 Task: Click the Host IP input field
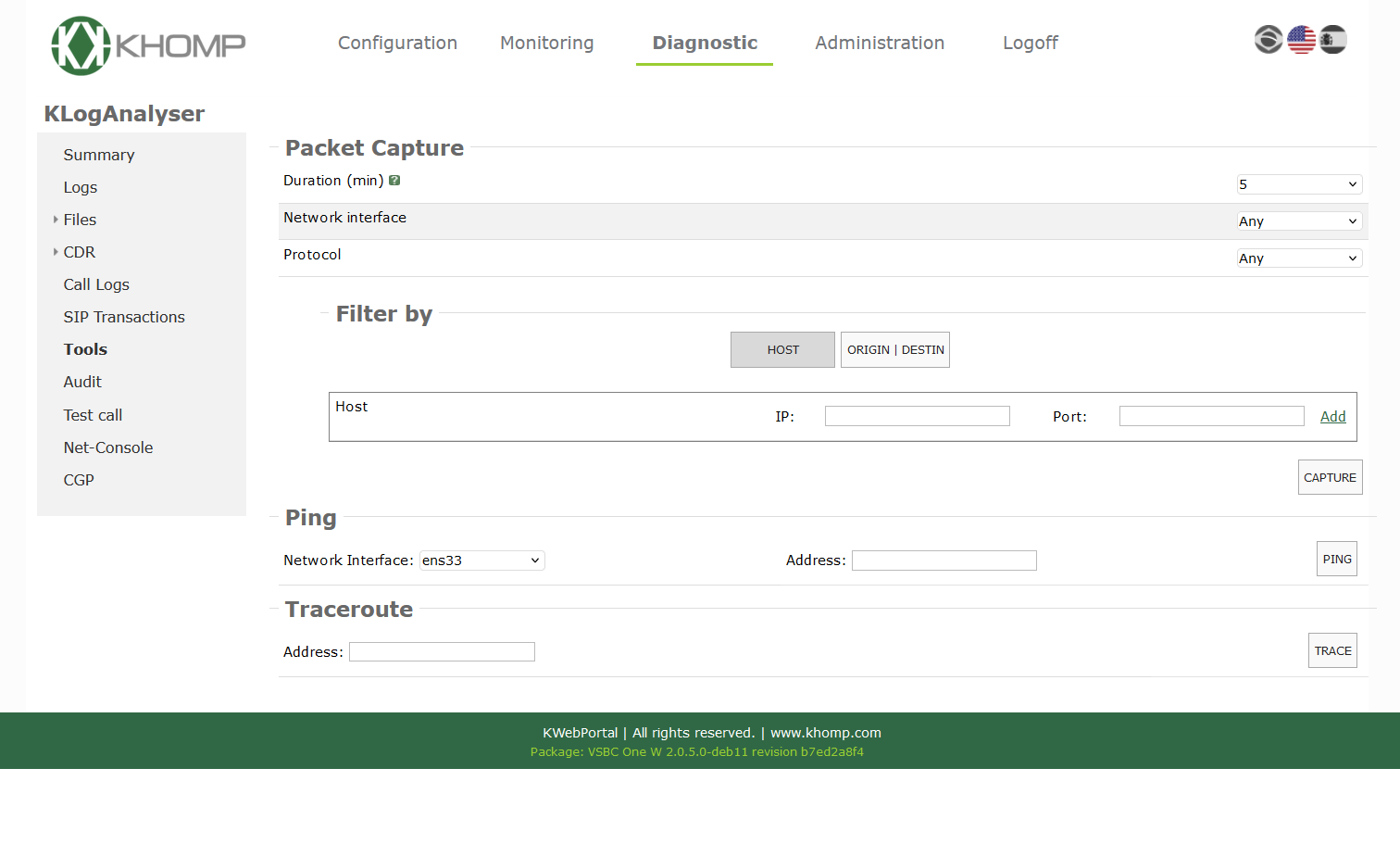(x=917, y=417)
